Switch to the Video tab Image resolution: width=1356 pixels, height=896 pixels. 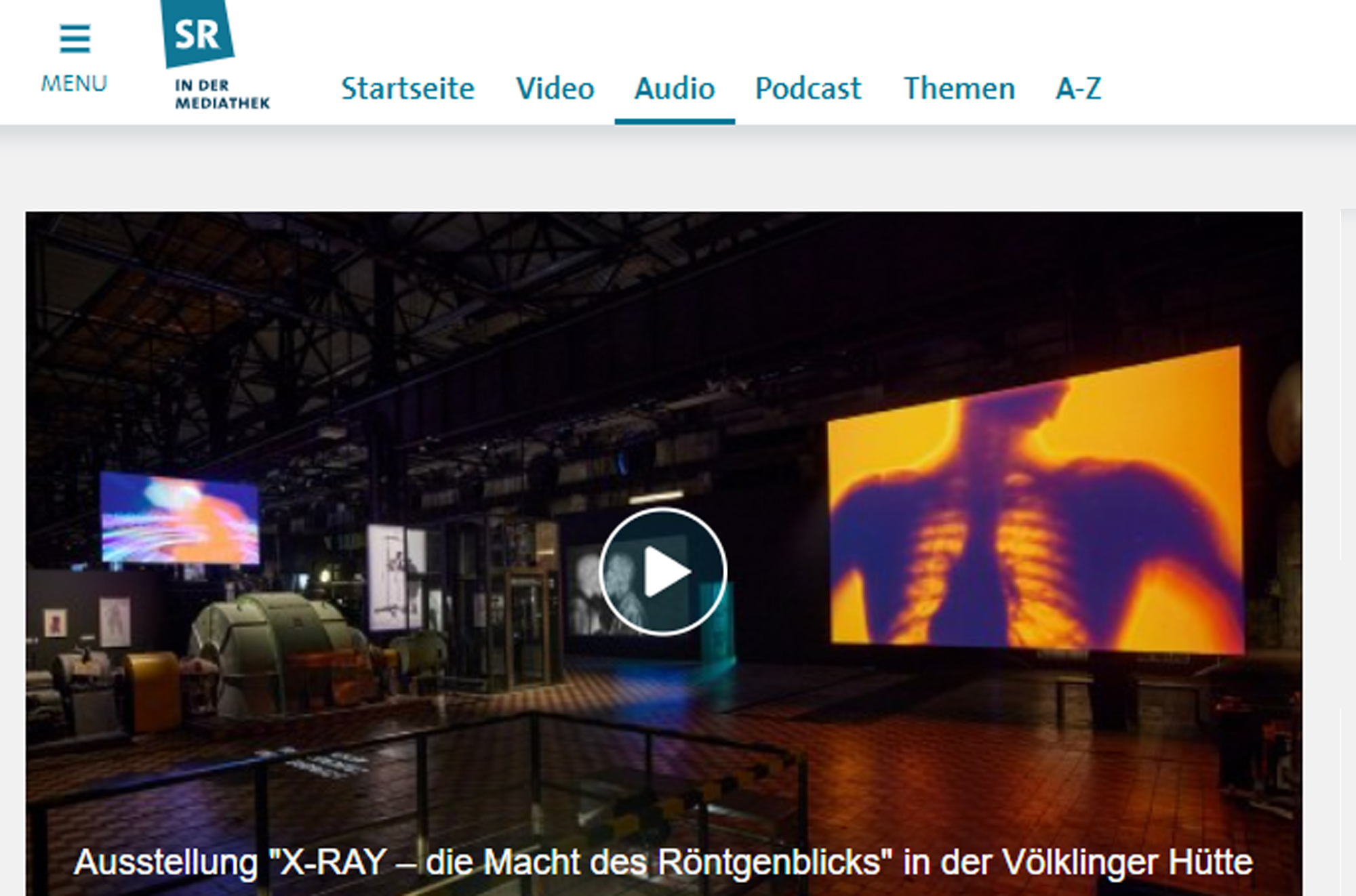[x=555, y=89]
